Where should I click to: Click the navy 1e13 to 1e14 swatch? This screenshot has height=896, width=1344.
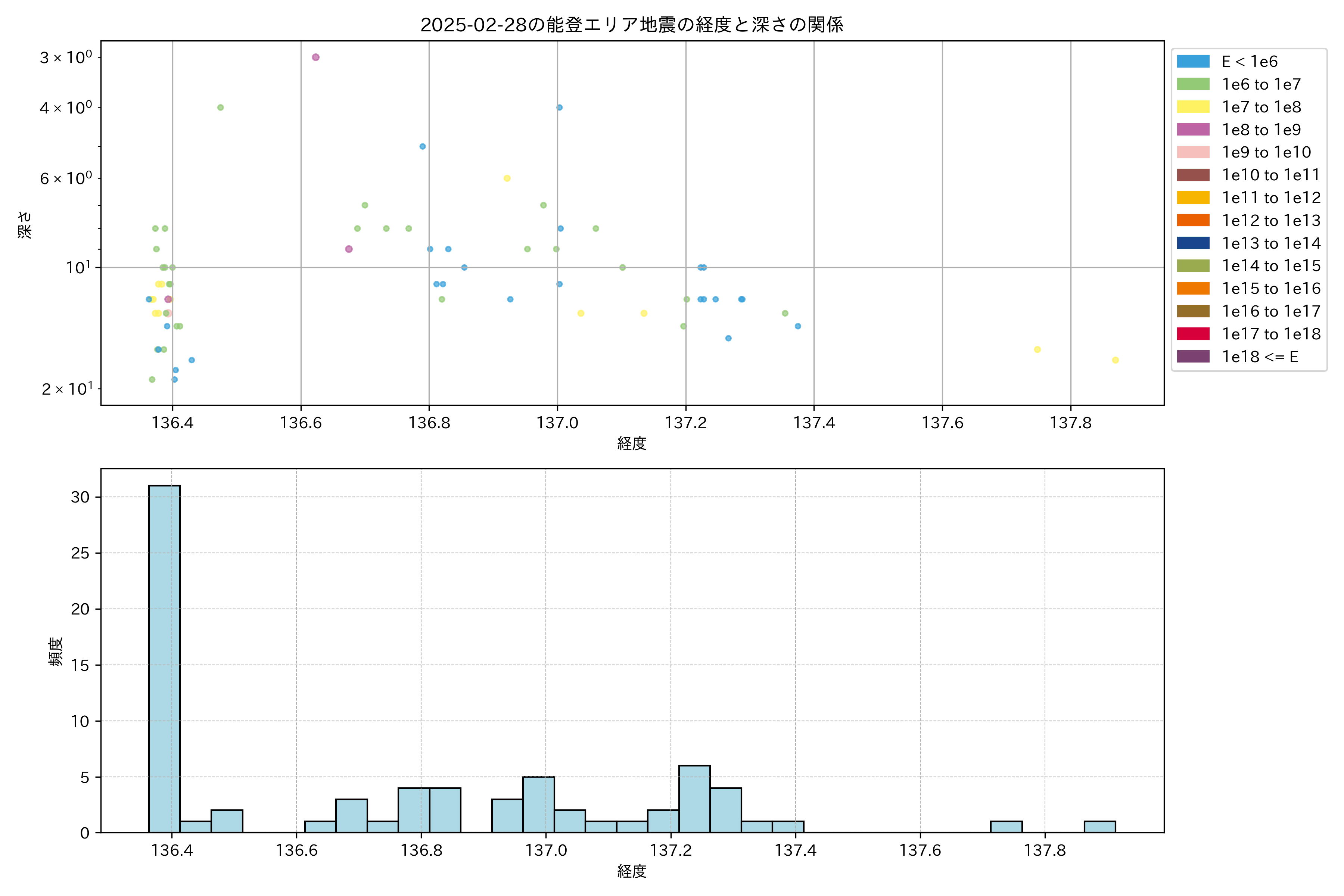[x=1192, y=243]
